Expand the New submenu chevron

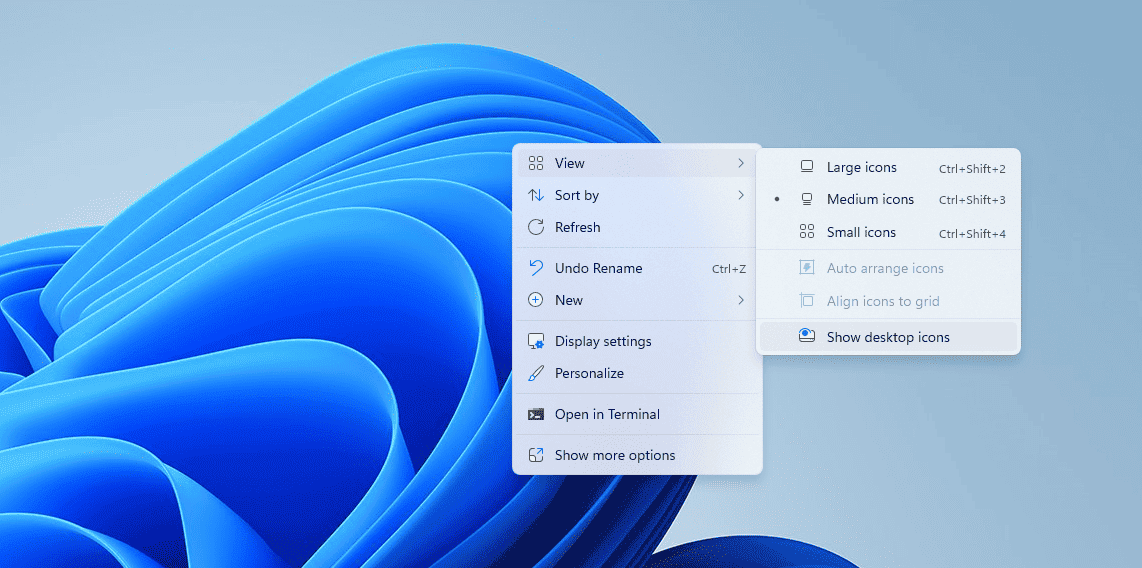point(741,300)
